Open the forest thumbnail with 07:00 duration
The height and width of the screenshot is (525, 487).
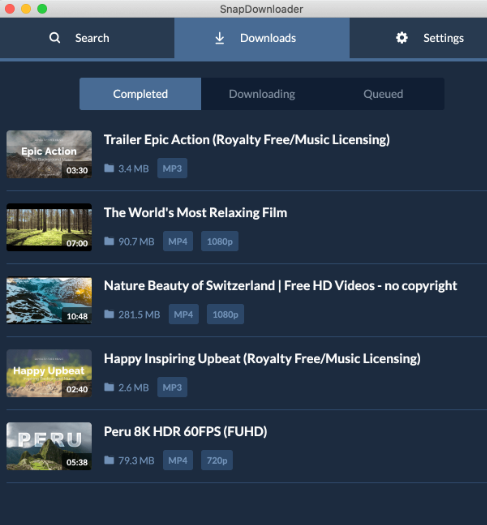coord(49,227)
